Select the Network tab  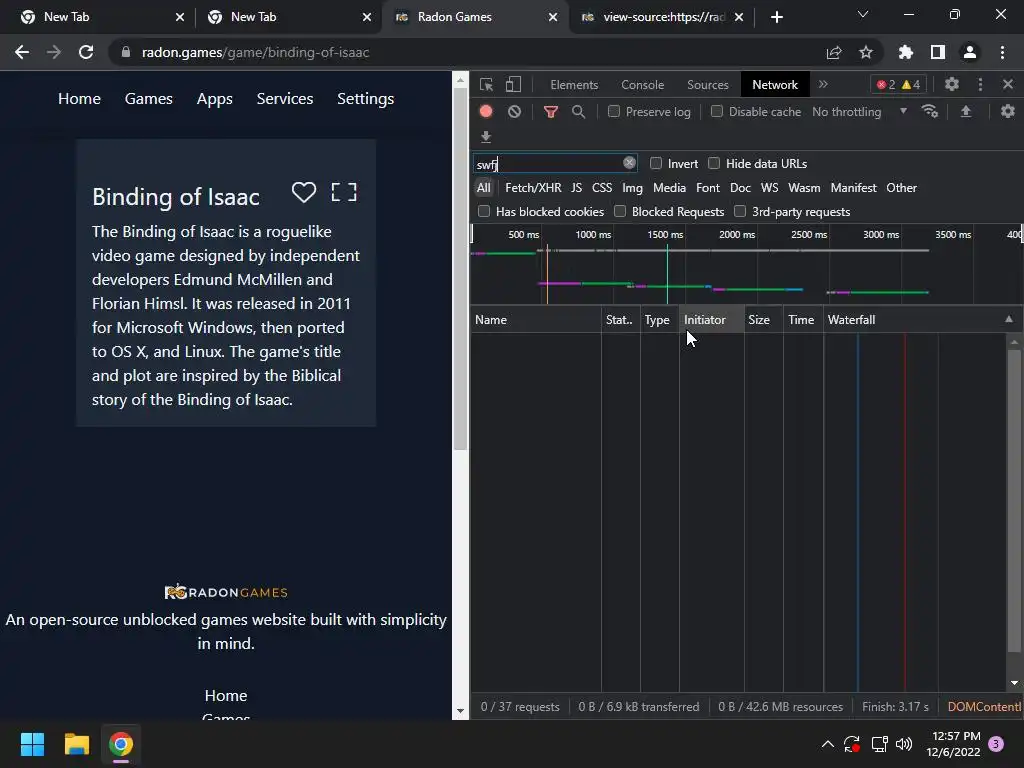(775, 85)
